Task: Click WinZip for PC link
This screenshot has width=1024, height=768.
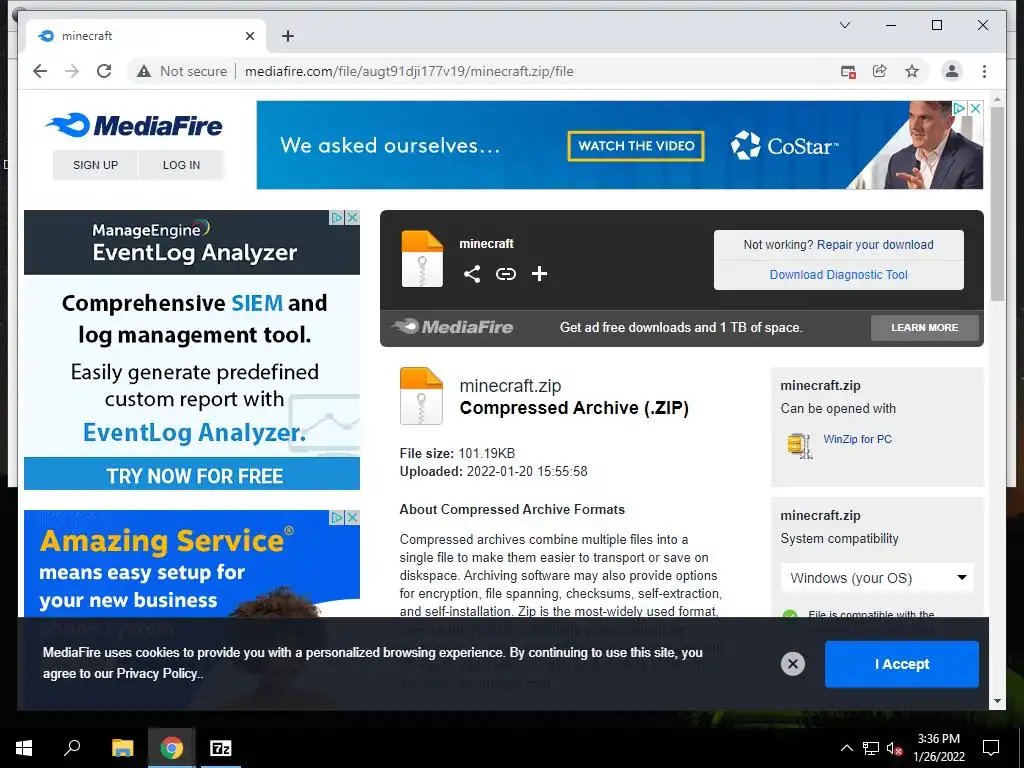Action: click(x=857, y=440)
